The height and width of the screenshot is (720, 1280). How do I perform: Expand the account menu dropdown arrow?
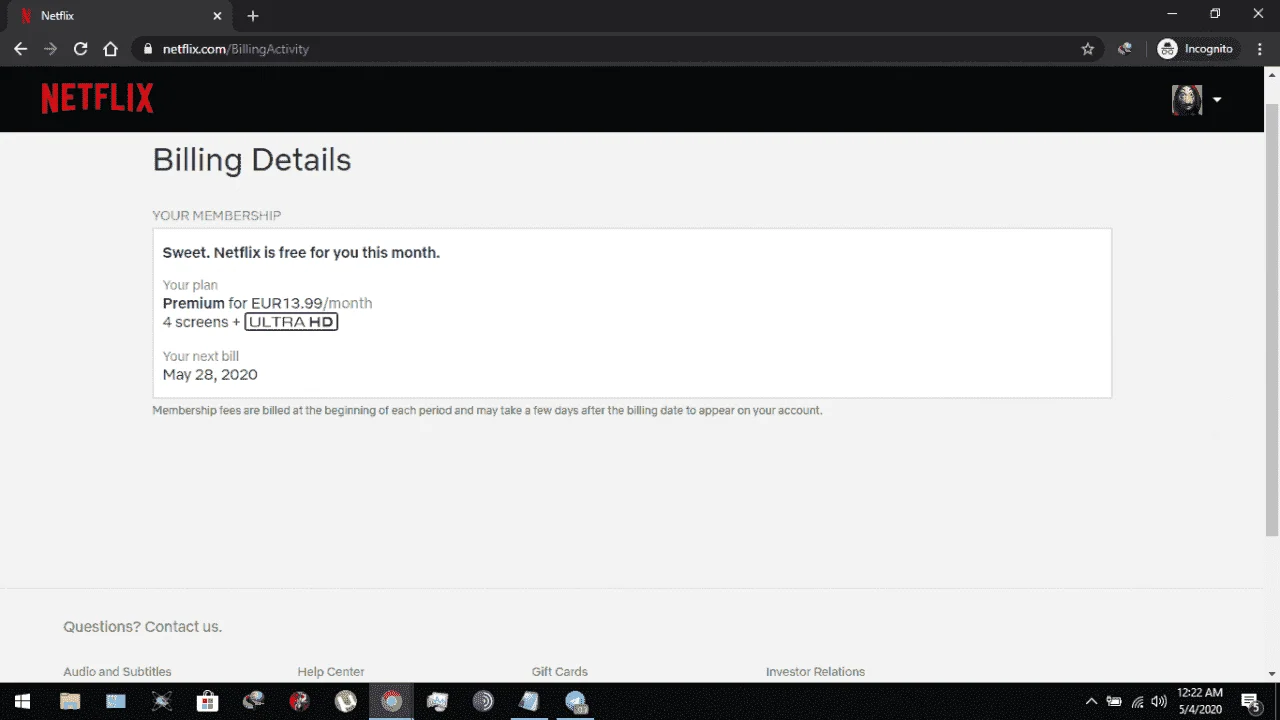tap(1217, 100)
